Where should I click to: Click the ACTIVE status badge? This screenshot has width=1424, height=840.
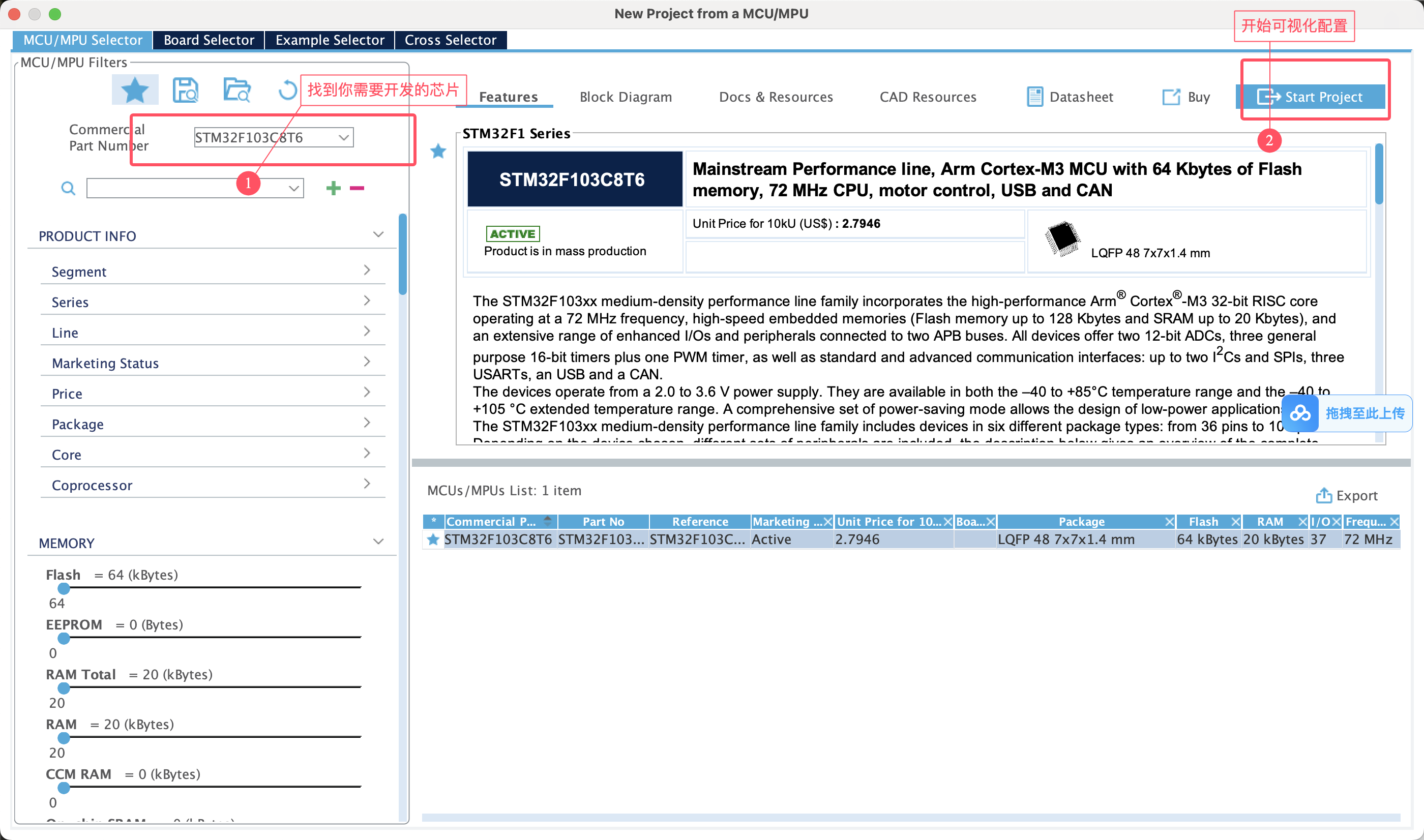pos(512,234)
